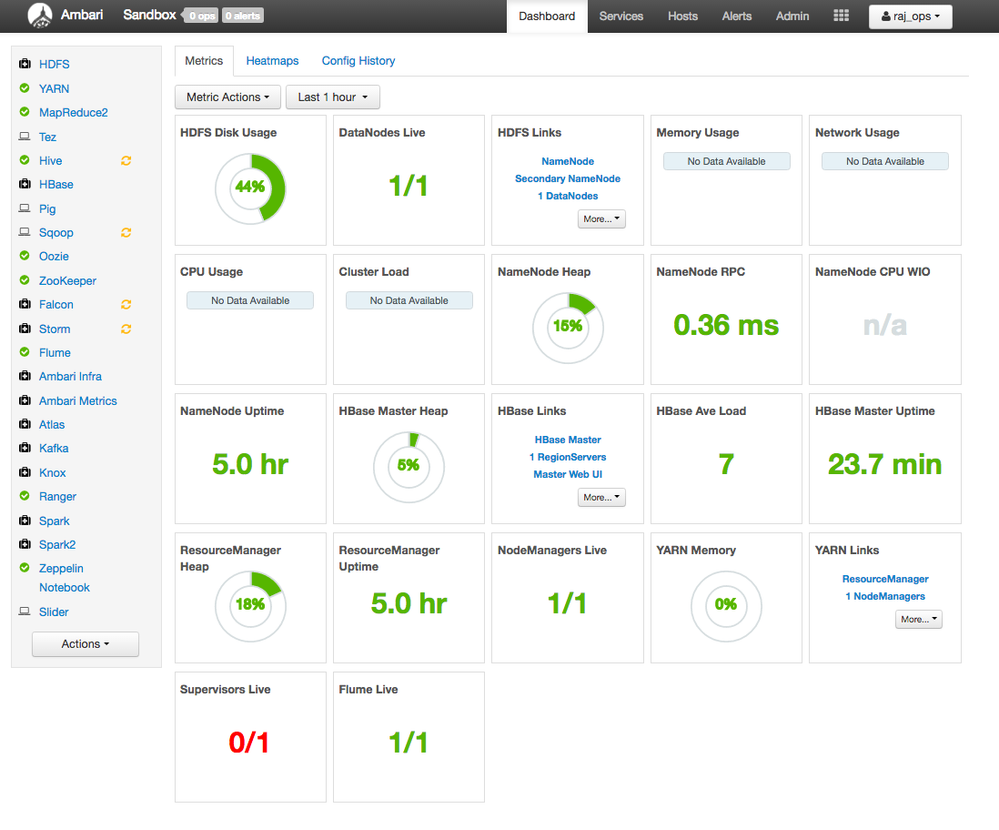Open the grid views icon in navbar

tap(841, 15)
